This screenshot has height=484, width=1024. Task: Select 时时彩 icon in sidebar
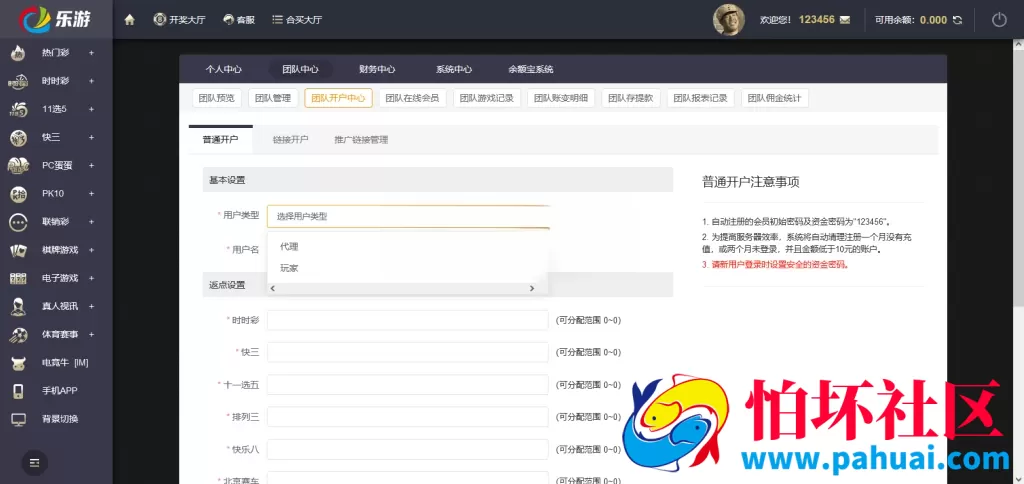coord(18,81)
